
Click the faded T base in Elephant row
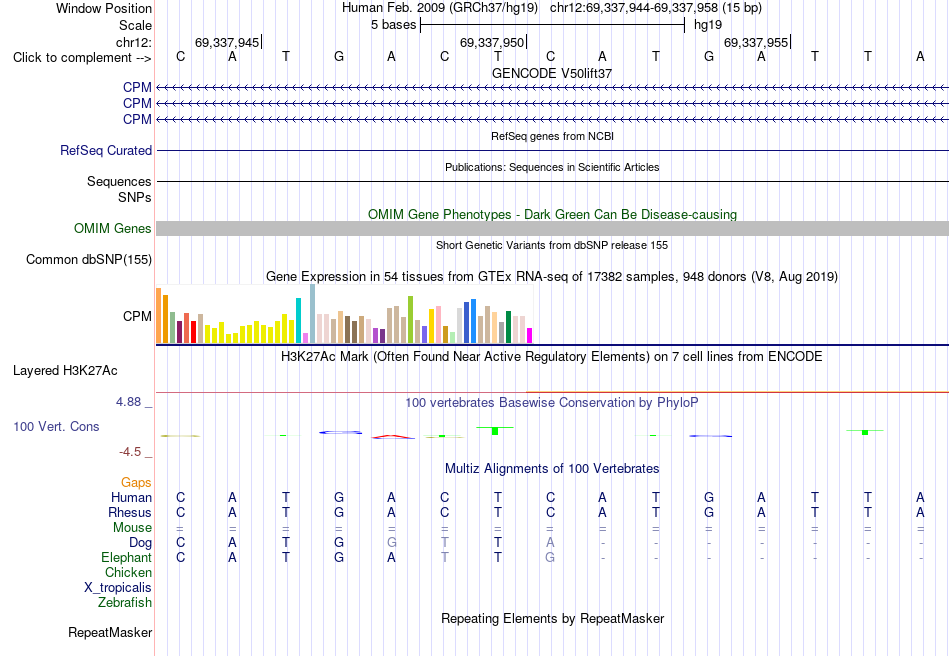(x=445, y=558)
